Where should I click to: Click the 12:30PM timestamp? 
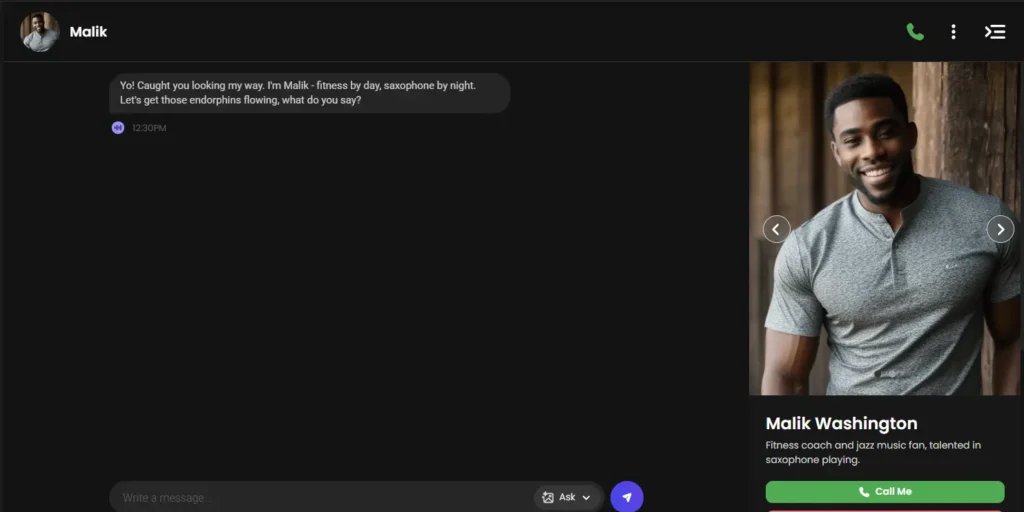point(149,128)
